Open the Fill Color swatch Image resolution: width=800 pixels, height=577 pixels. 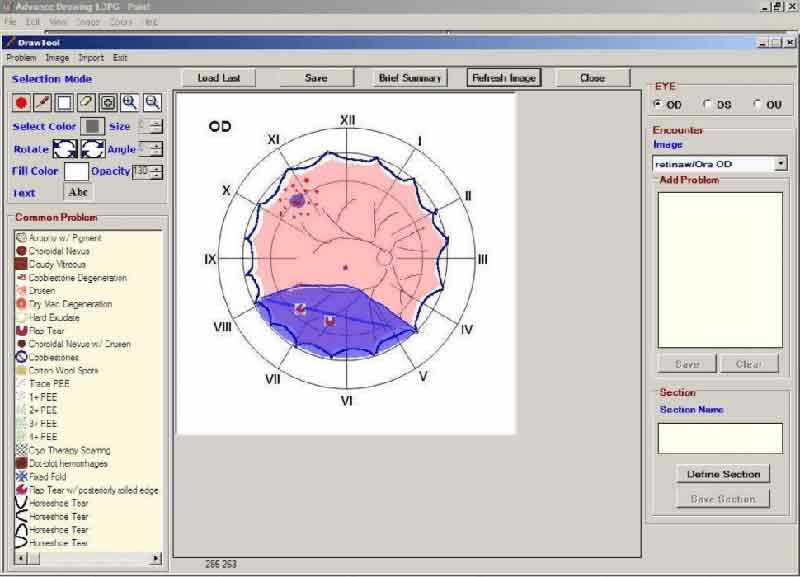click(x=76, y=171)
